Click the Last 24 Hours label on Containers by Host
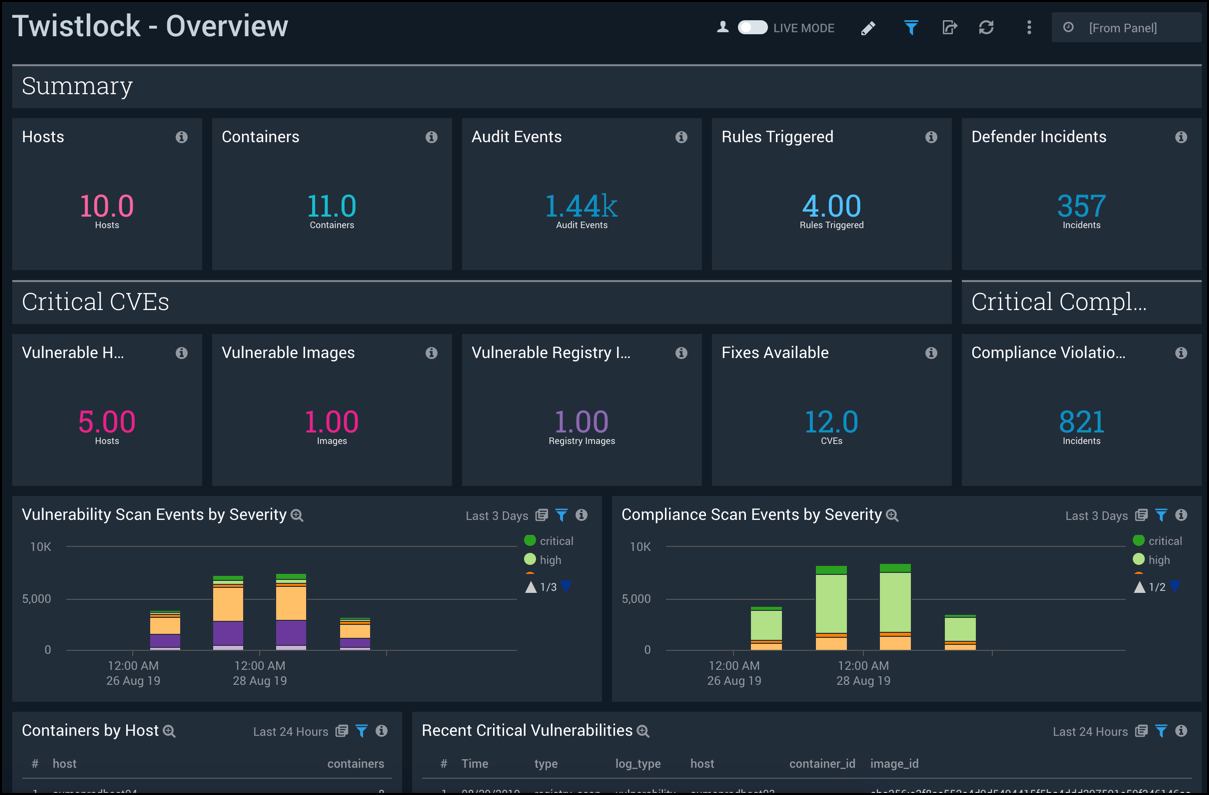 289,731
